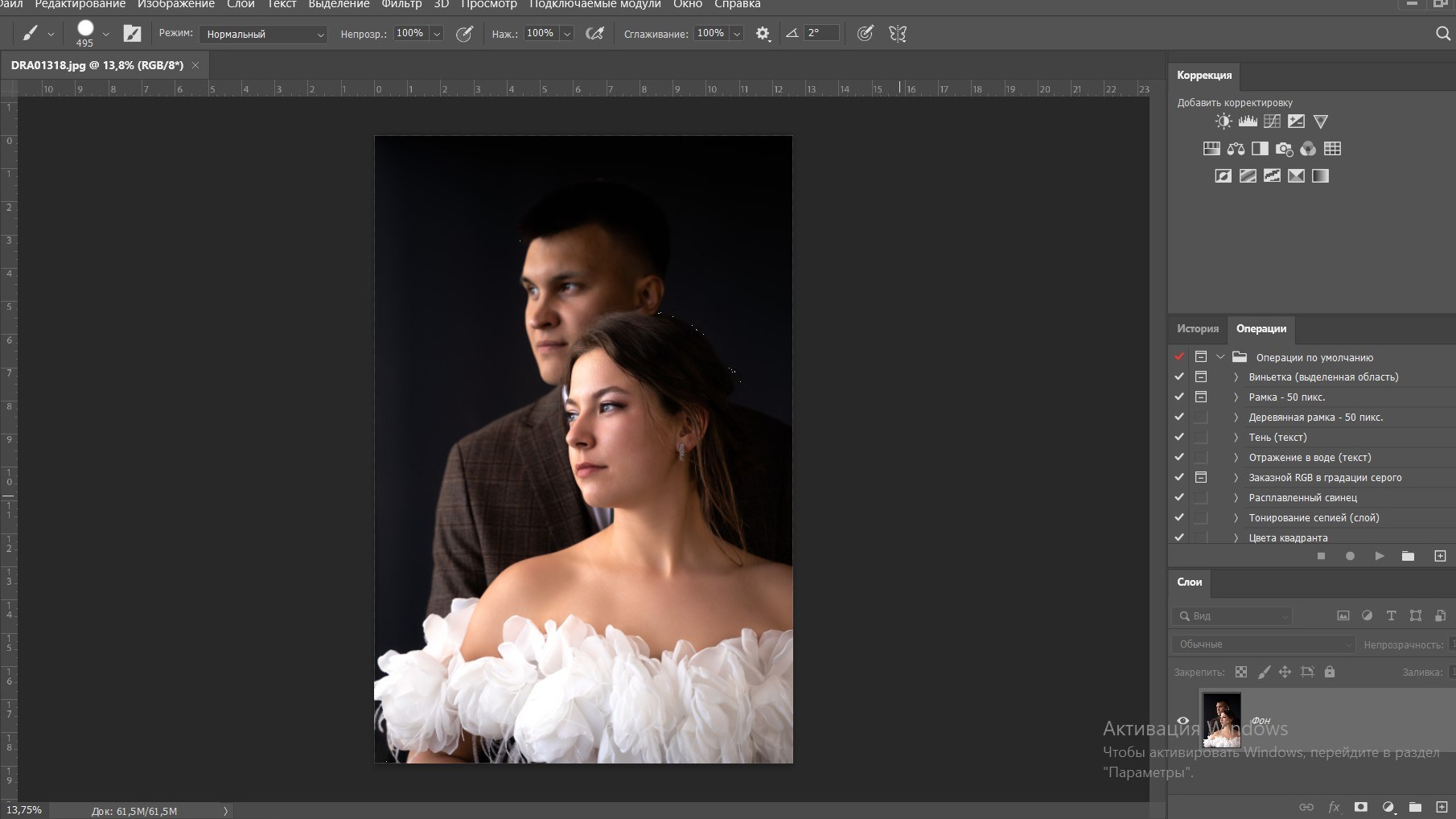Add a Color Lookup adjustment

1332,149
